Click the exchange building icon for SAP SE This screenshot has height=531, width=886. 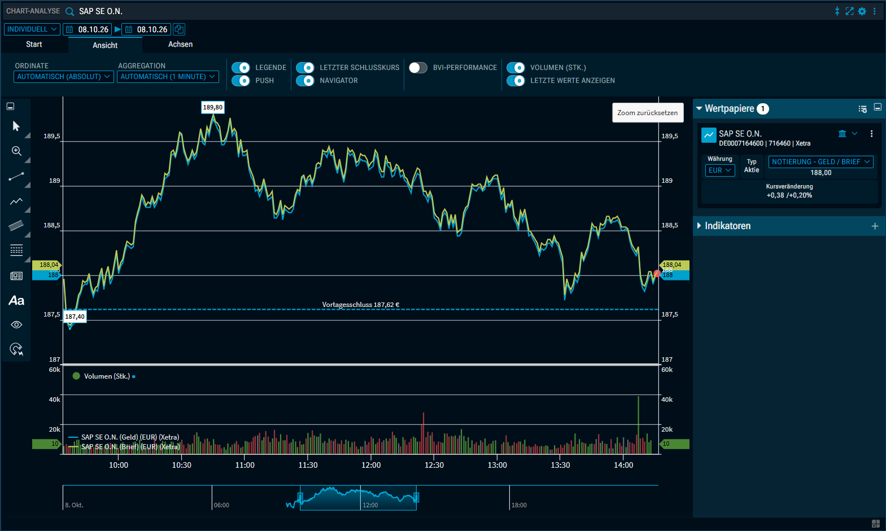[x=842, y=134]
